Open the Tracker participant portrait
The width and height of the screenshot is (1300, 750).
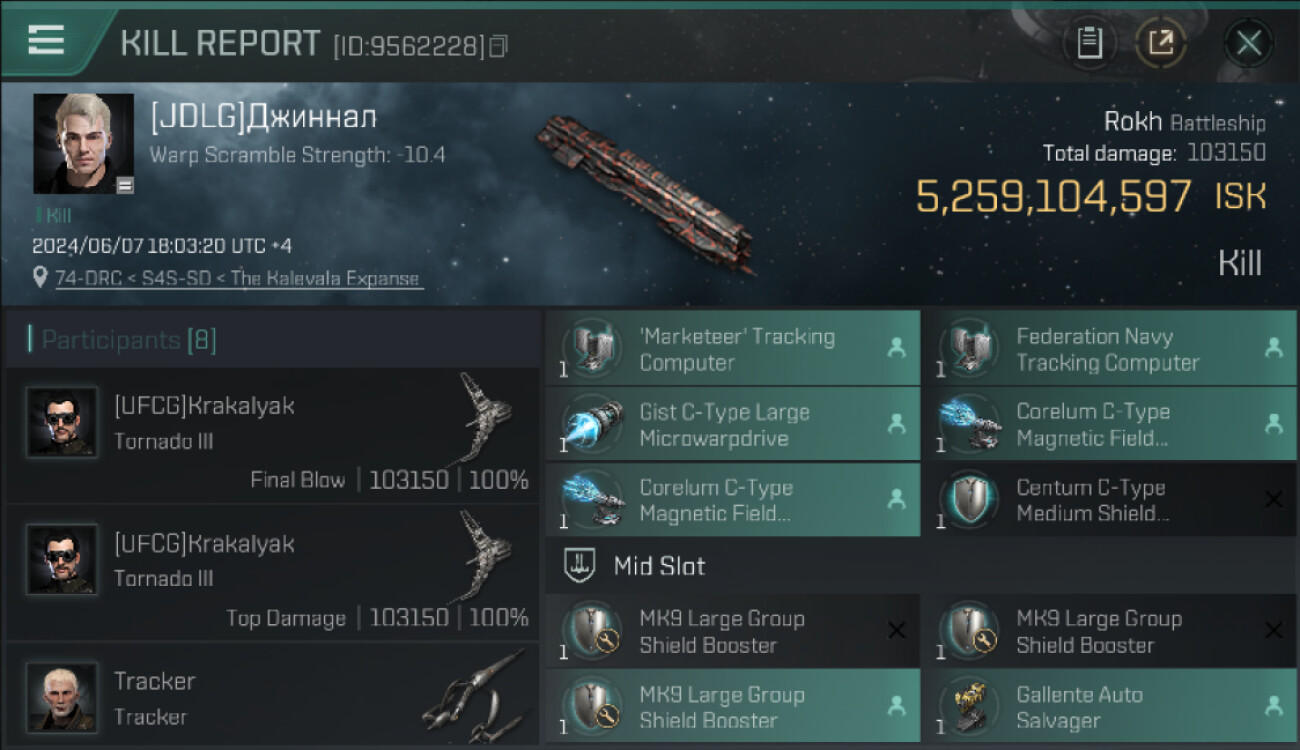[62, 696]
